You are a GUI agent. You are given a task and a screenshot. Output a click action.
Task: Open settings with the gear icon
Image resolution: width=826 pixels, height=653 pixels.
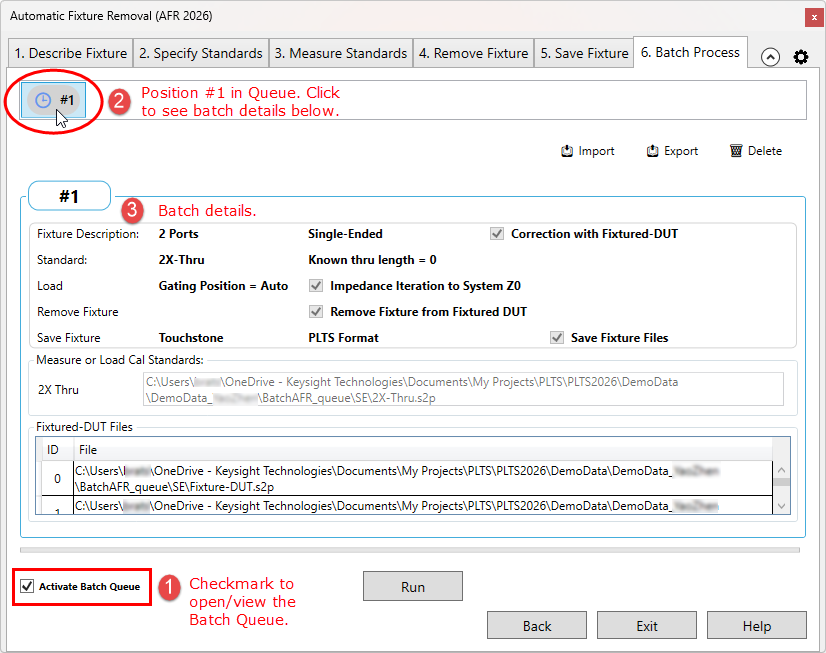(x=800, y=57)
